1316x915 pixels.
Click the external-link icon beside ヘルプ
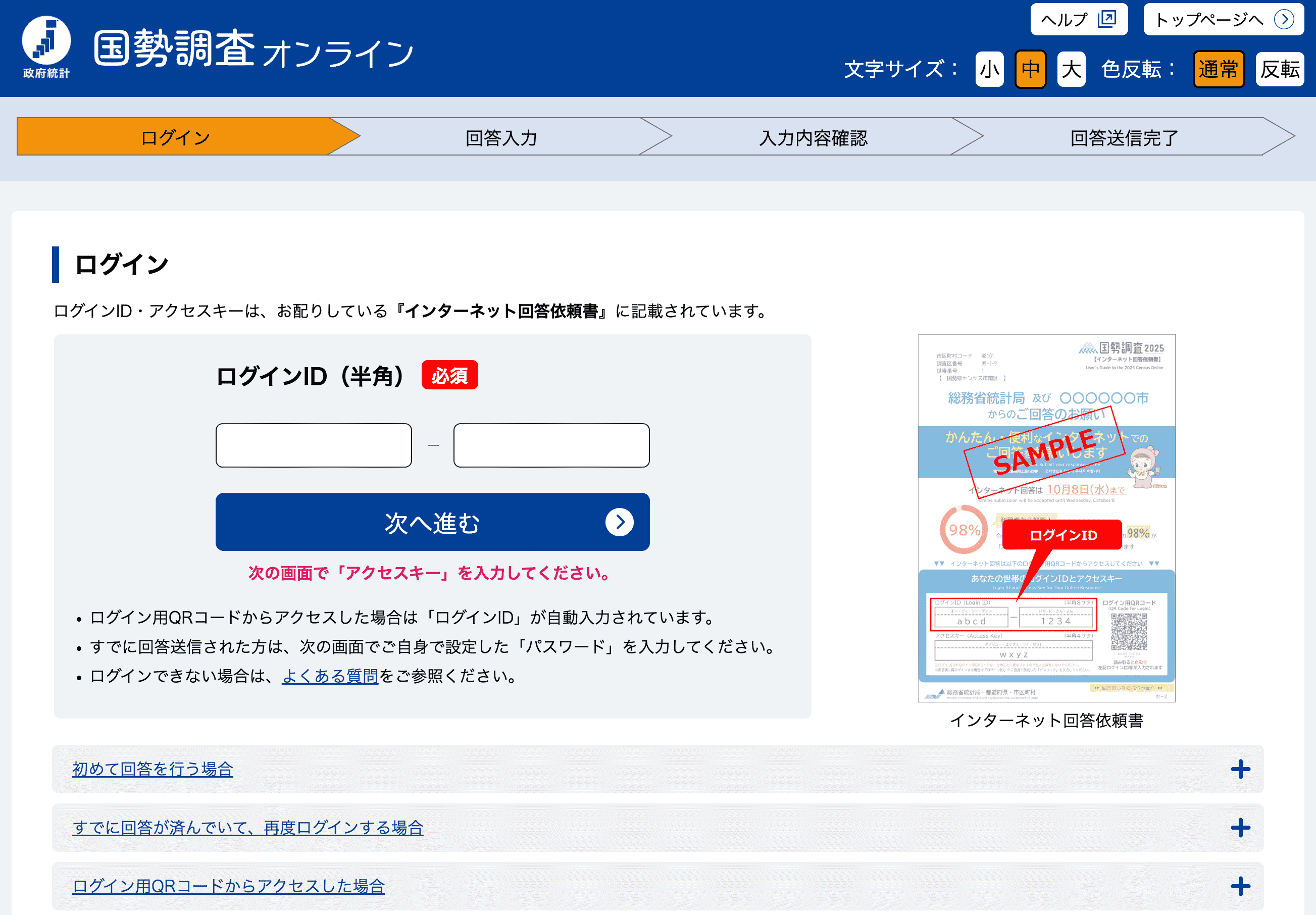1107,19
